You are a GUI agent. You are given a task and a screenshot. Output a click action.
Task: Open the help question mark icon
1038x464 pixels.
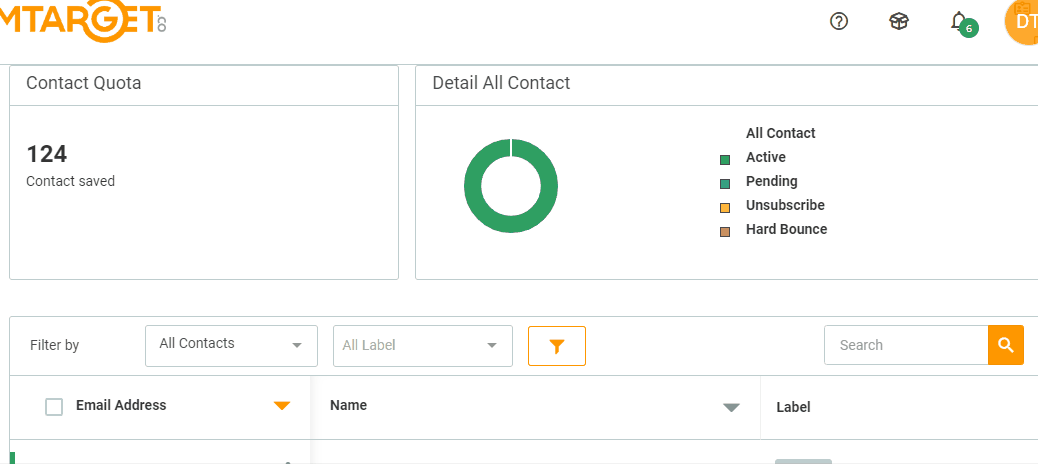coord(839,21)
